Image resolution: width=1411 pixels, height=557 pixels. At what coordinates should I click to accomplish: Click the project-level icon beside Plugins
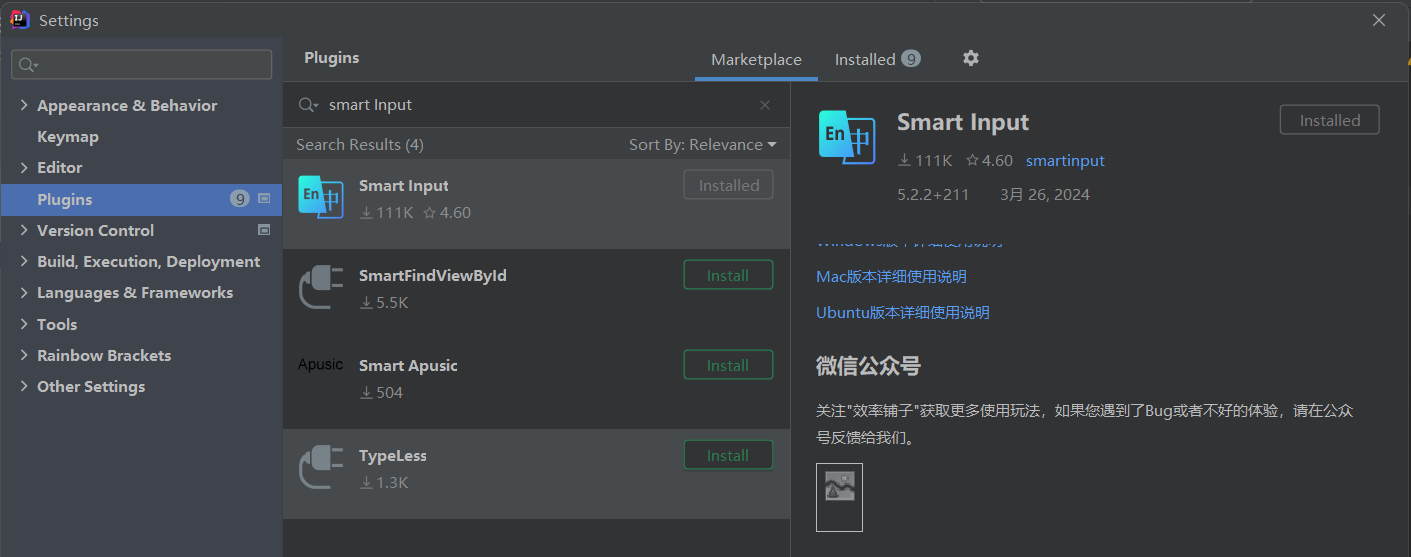click(x=264, y=199)
